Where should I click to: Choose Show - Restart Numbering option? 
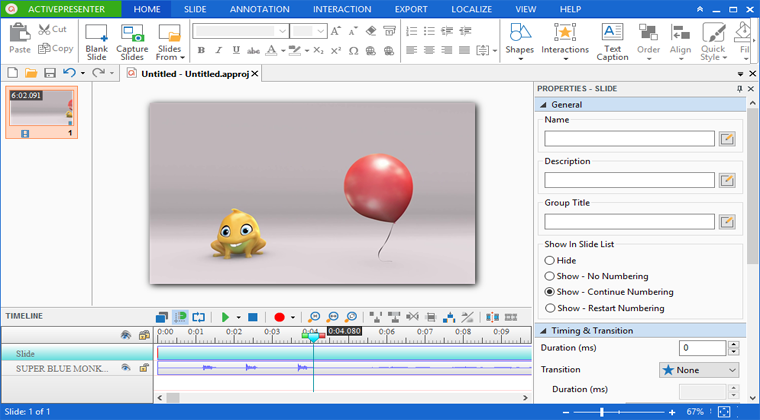coord(549,308)
